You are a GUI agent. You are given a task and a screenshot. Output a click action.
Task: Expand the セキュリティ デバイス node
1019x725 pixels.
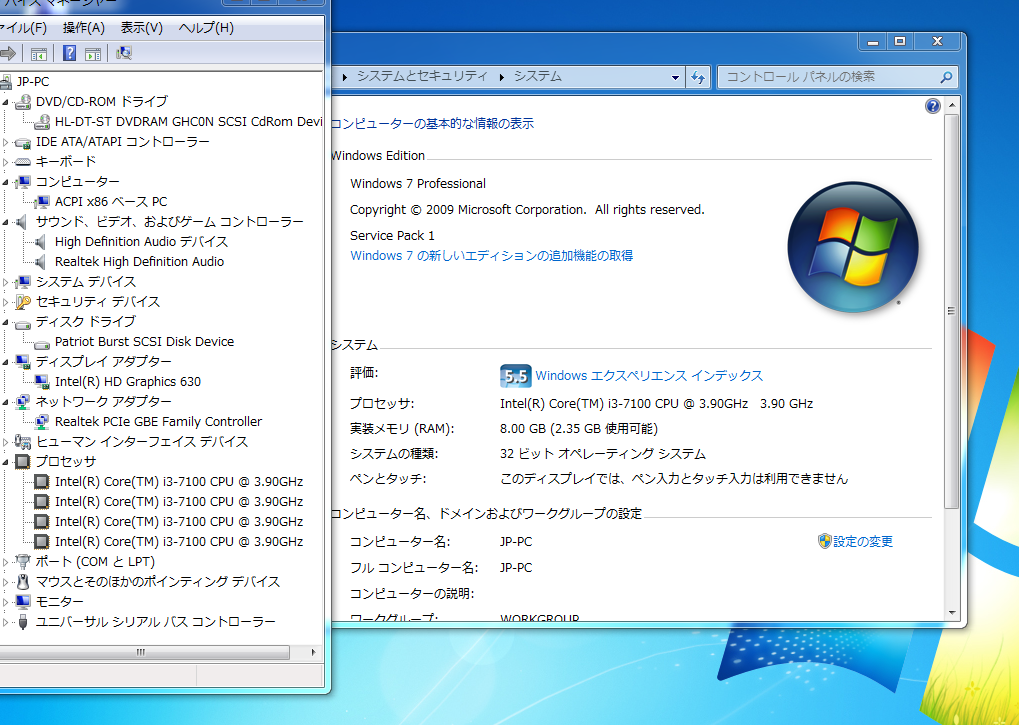tap(6, 302)
